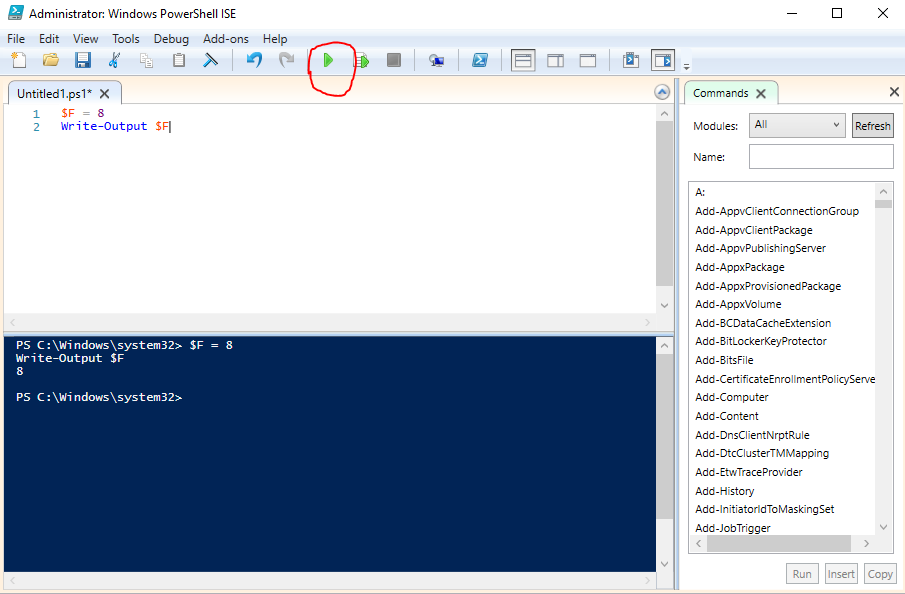
Task: Open the Help menu
Action: pos(275,39)
